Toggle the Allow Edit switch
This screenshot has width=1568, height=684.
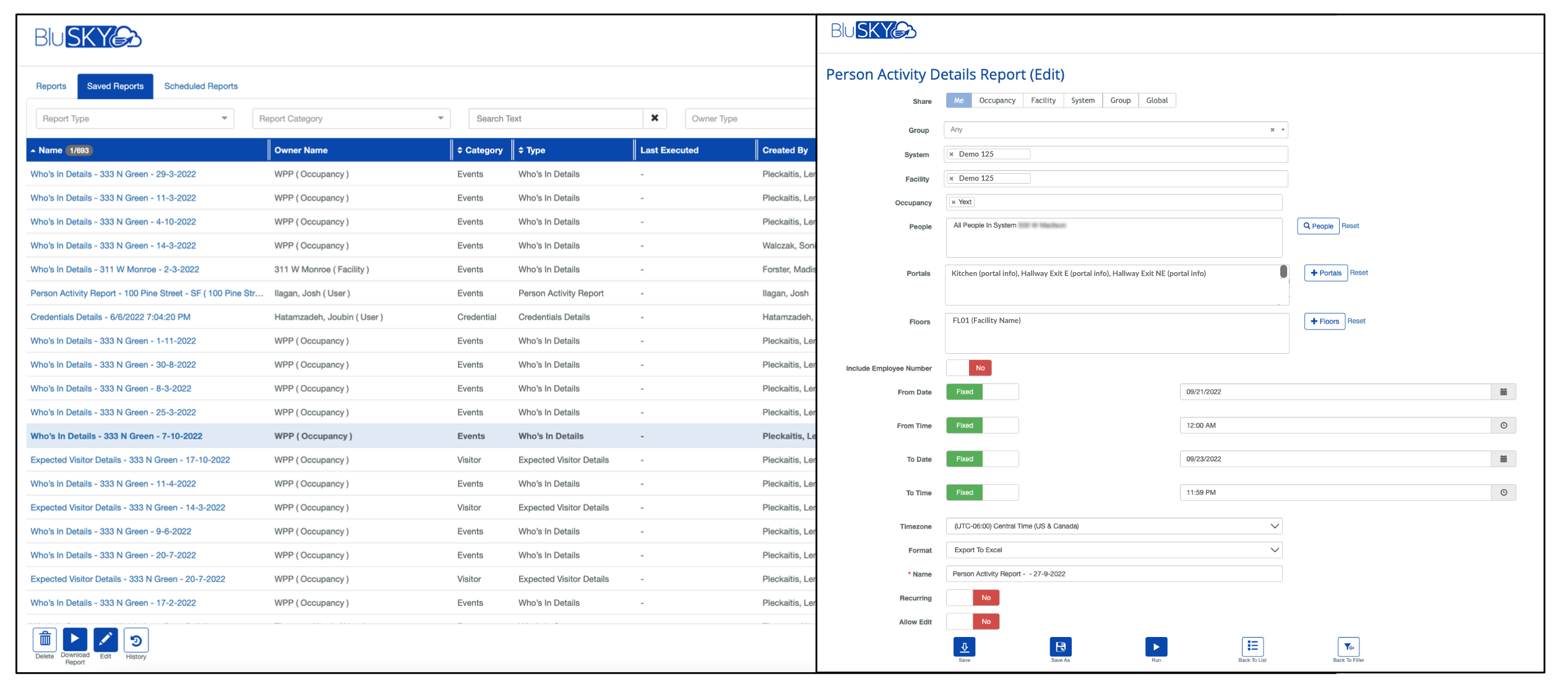(973, 622)
